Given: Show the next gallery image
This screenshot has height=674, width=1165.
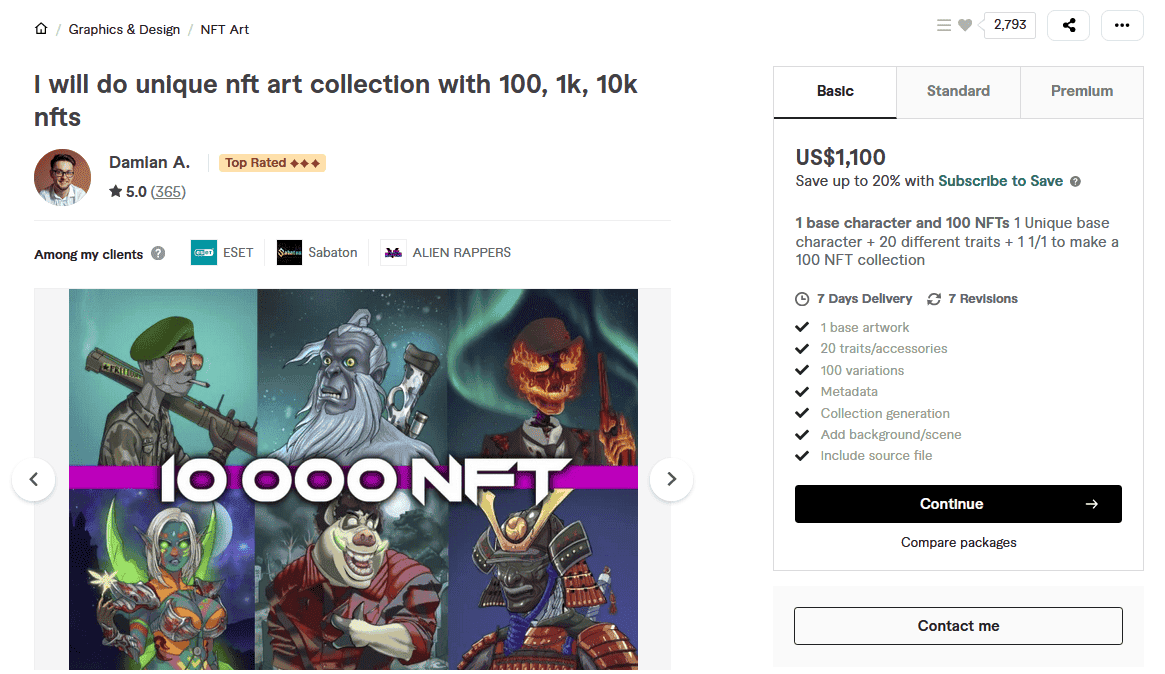Looking at the screenshot, I should point(671,479).
